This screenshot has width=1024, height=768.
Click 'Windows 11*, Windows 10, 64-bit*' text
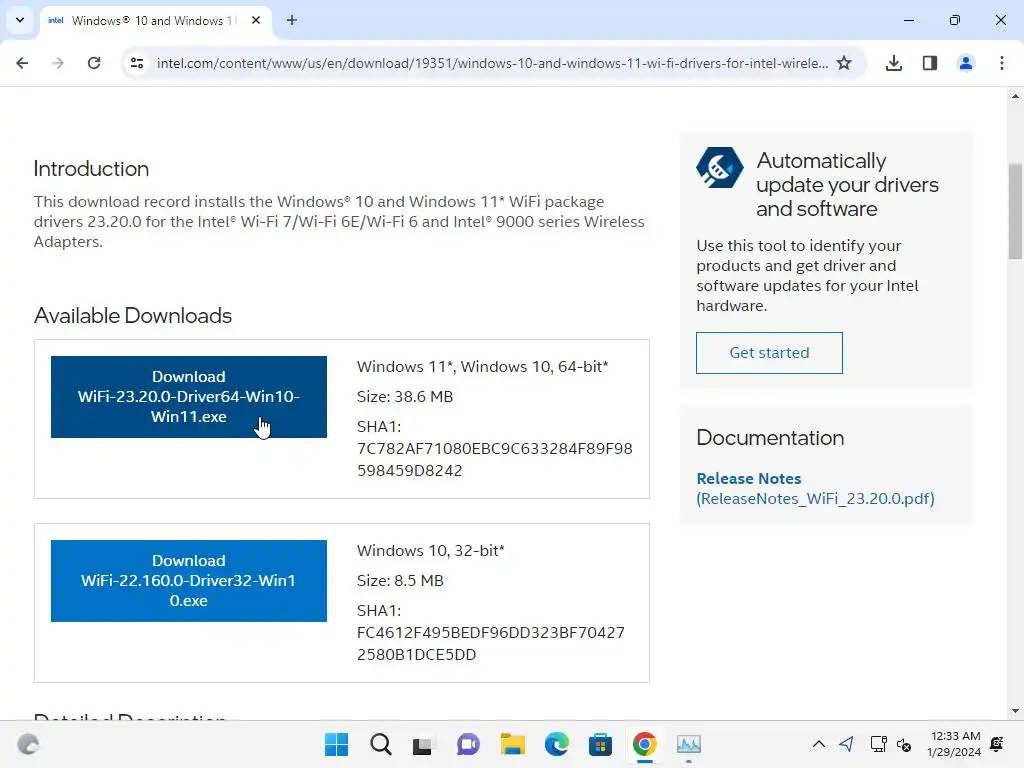coord(483,366)
